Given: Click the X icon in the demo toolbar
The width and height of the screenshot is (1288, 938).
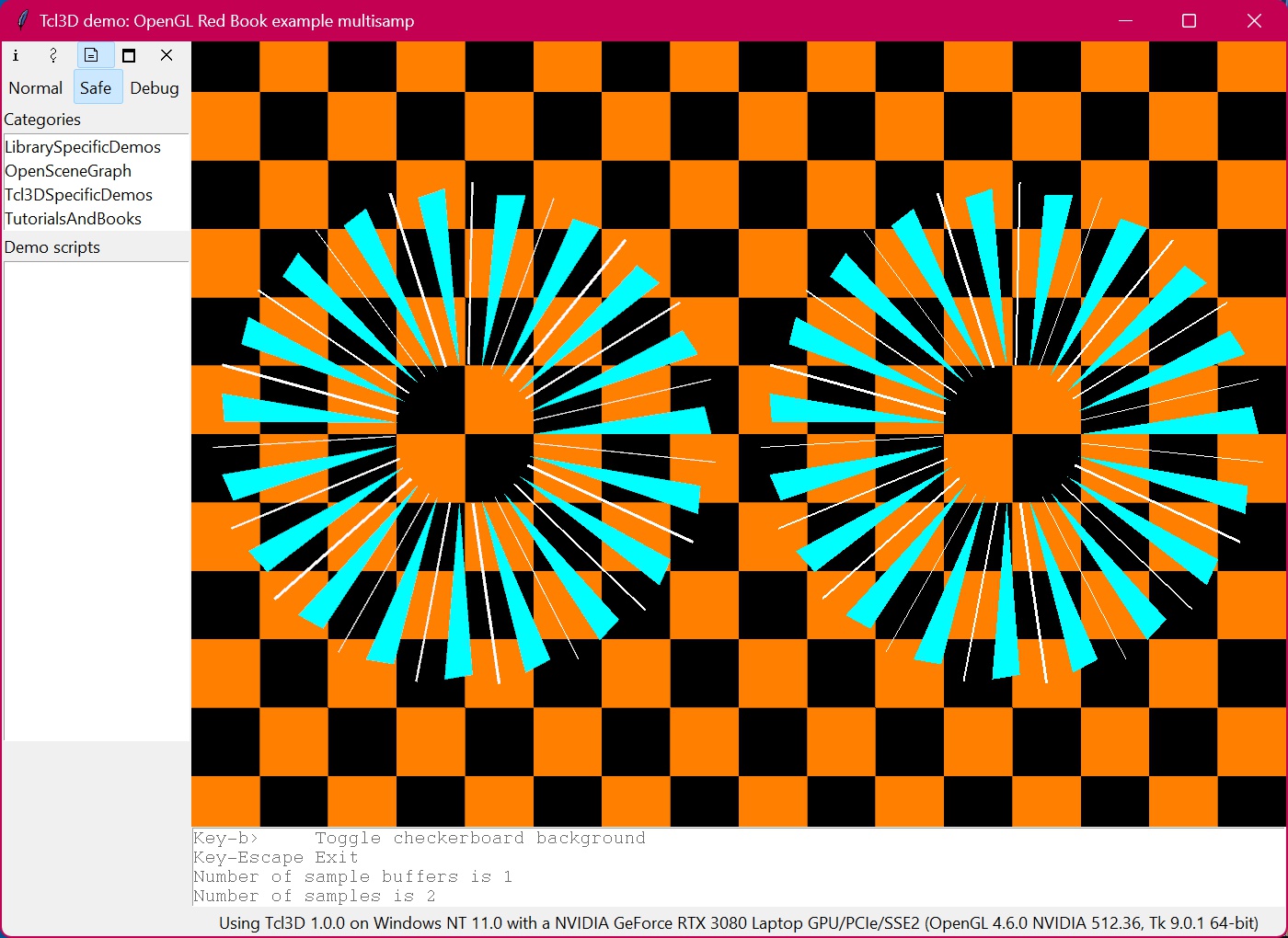Looking at the screenshot, I should [167, 55].
